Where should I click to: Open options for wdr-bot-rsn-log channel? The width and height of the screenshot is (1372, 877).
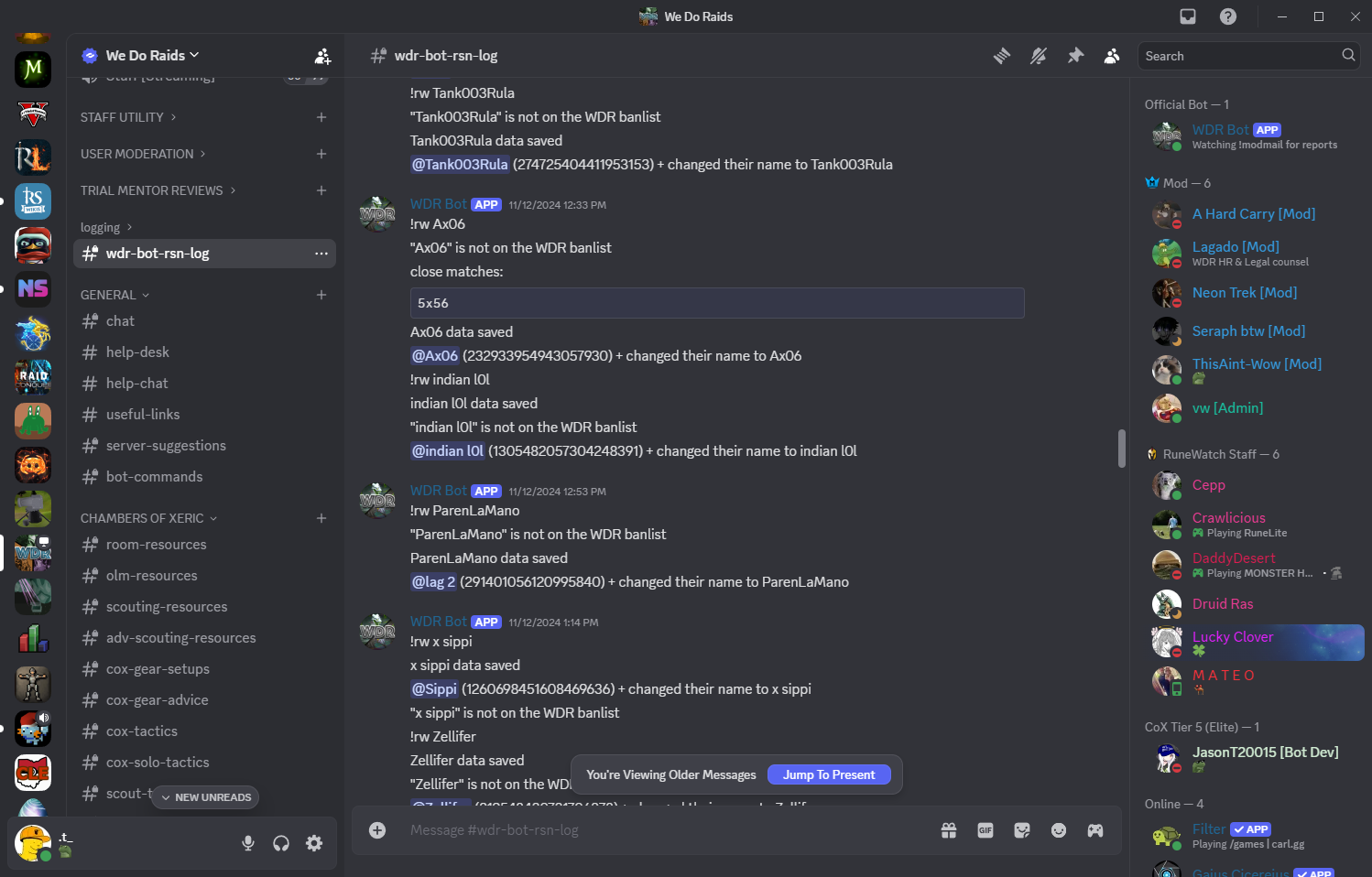[x=321, y=254]
